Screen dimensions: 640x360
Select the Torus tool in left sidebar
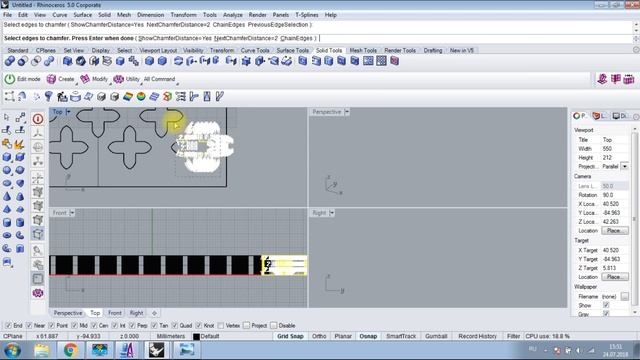click(7, 236)
